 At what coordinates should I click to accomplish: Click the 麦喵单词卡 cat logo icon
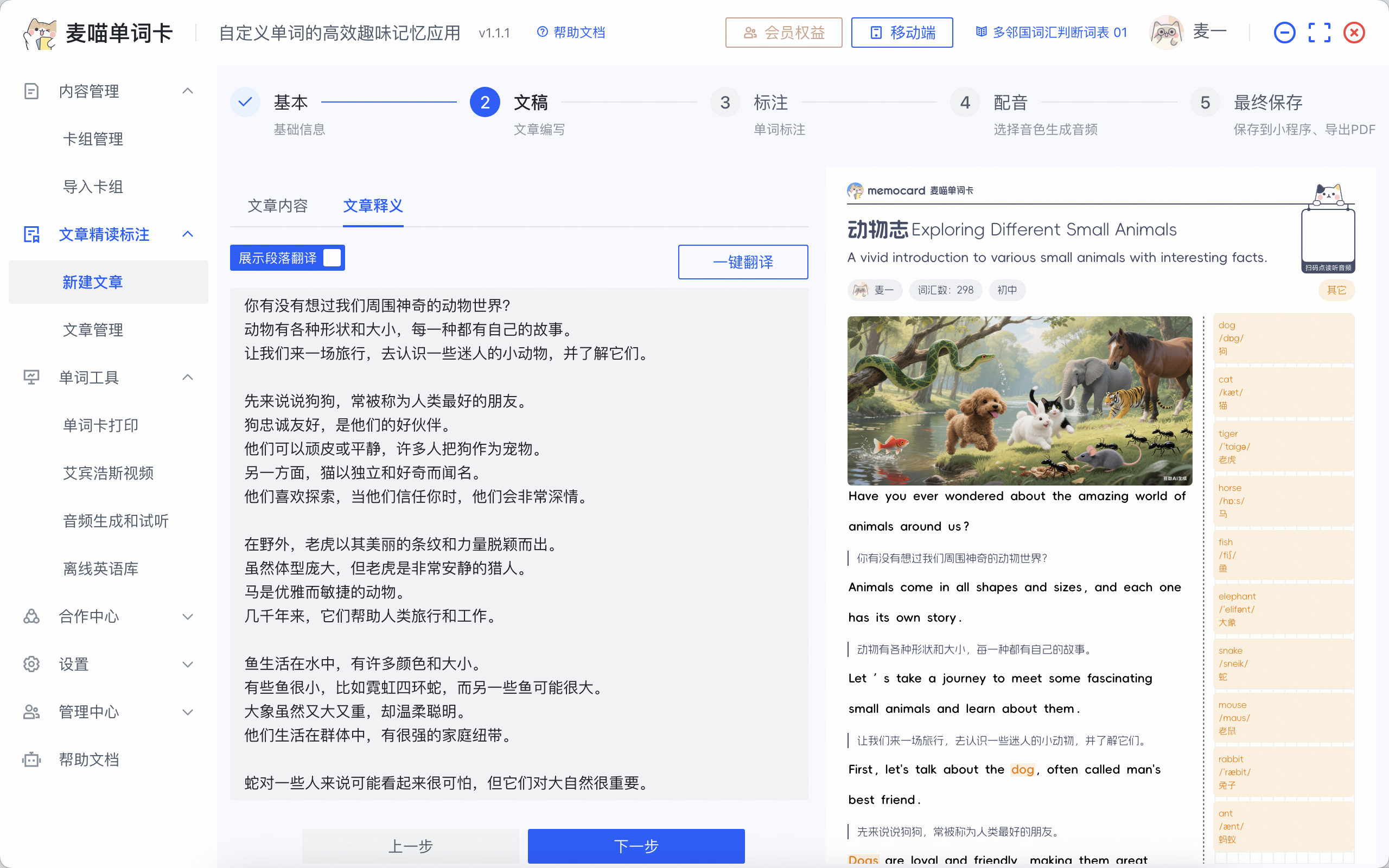click(40, 33)
